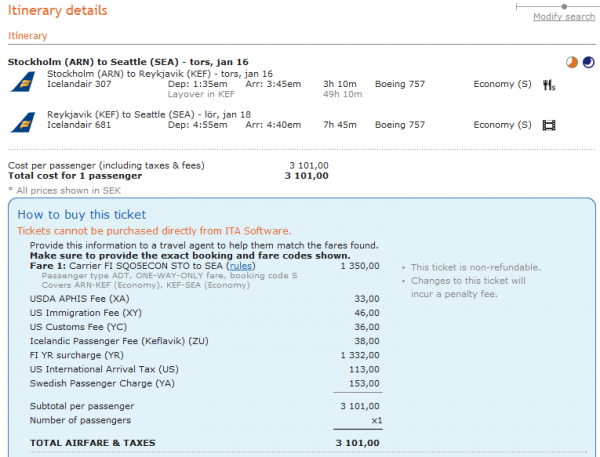The height and width of the screenshot is (457, 600).
Task: Click the meal service icon for flight 307
Action: click(x=548, y=86)
